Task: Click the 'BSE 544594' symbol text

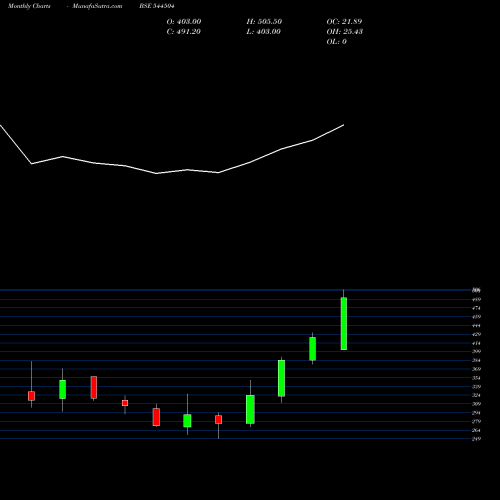Action: point(157,6)
